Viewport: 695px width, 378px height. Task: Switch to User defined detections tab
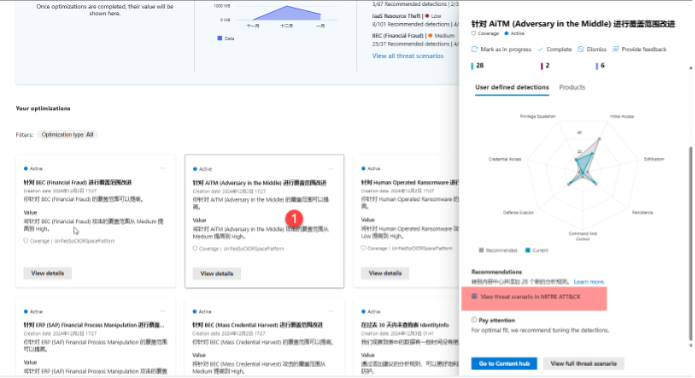(512, 87)
